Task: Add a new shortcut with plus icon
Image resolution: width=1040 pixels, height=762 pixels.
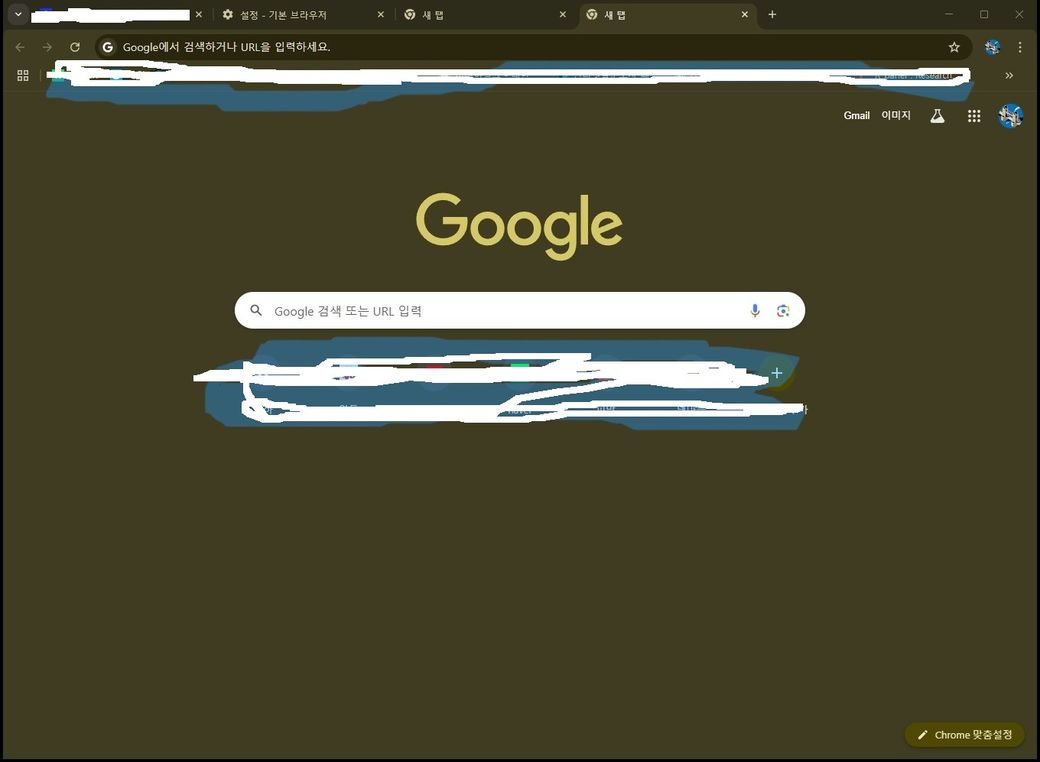Action: (776, 373)
